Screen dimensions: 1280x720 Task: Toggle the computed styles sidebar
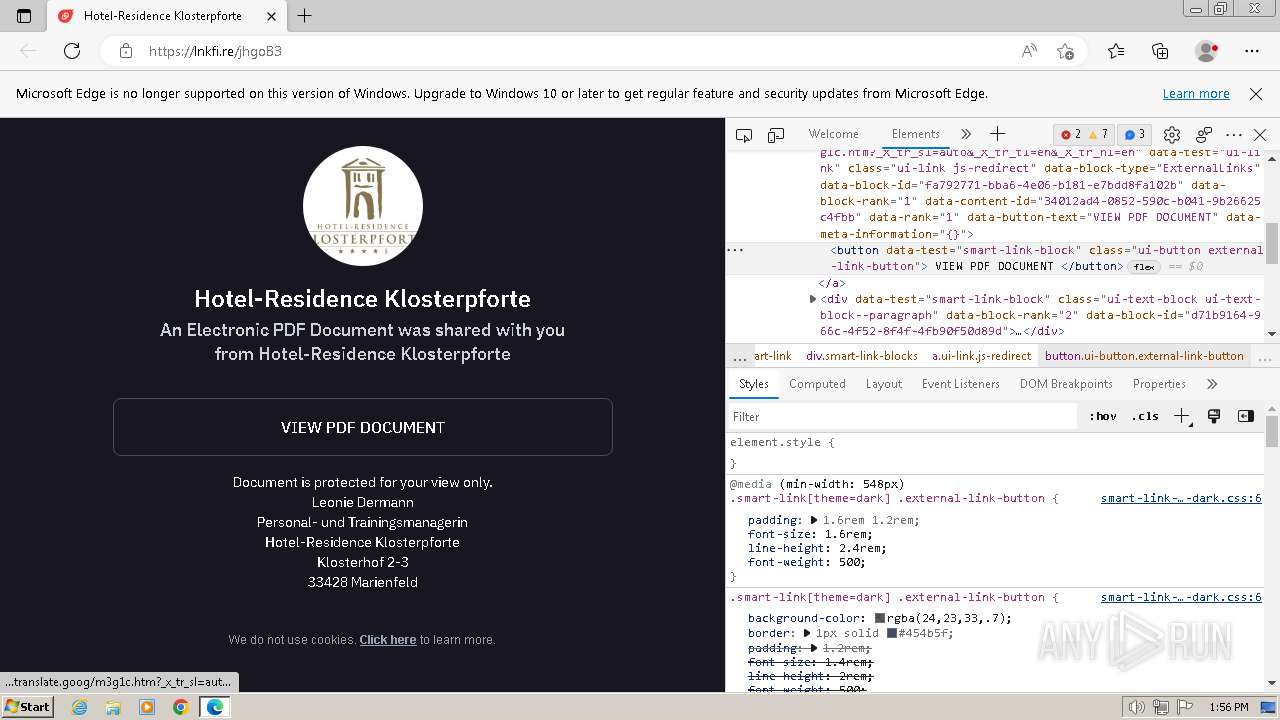click(1246, 416)
